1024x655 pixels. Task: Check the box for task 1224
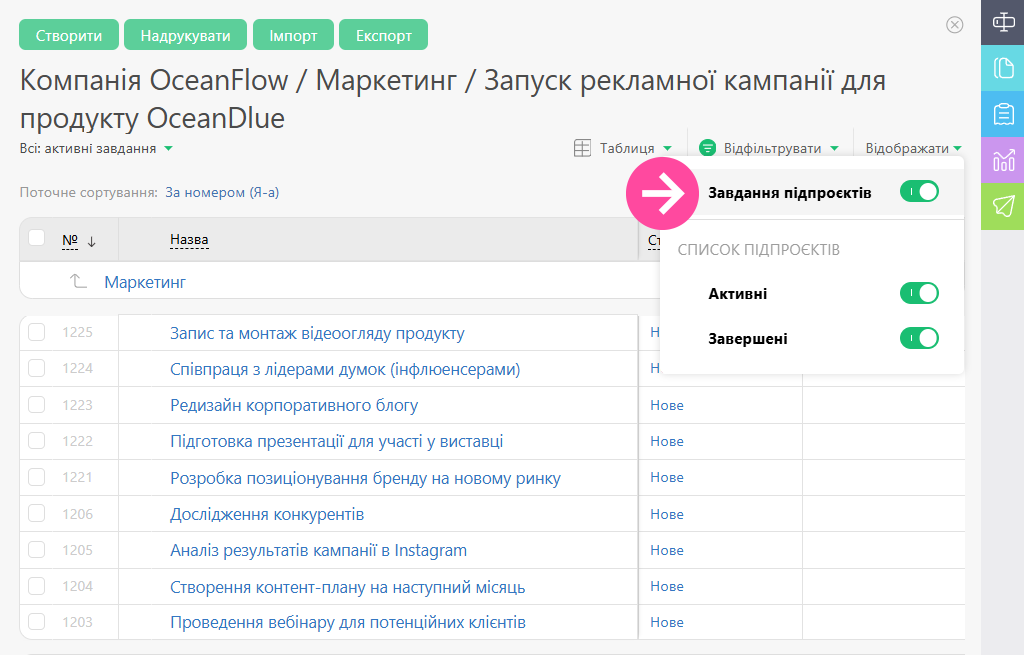(x=37, y=368)
